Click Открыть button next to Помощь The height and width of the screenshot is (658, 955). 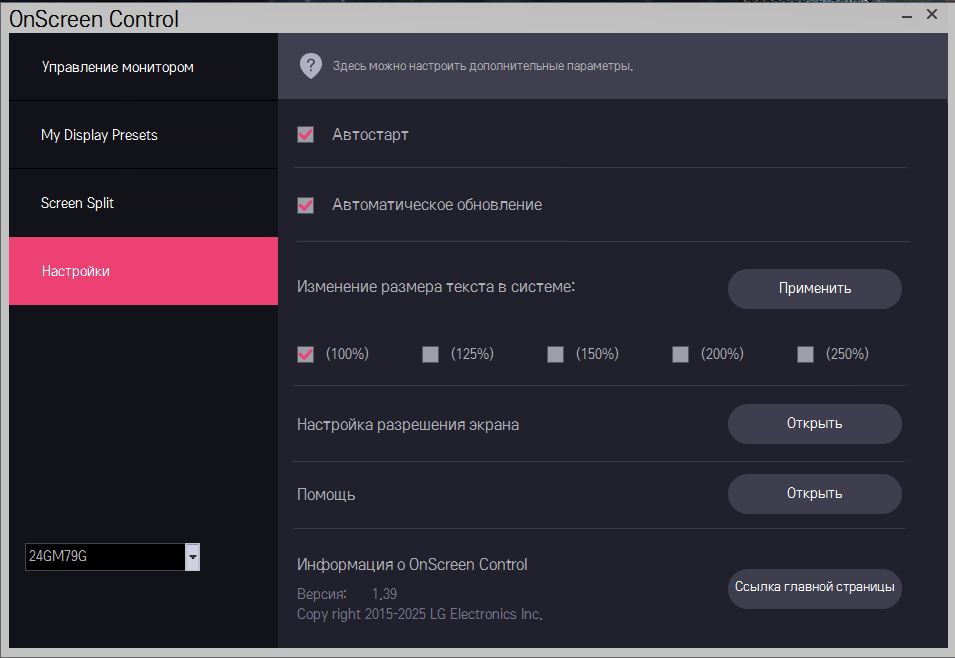pyautogui.click(x=814, y=493)
